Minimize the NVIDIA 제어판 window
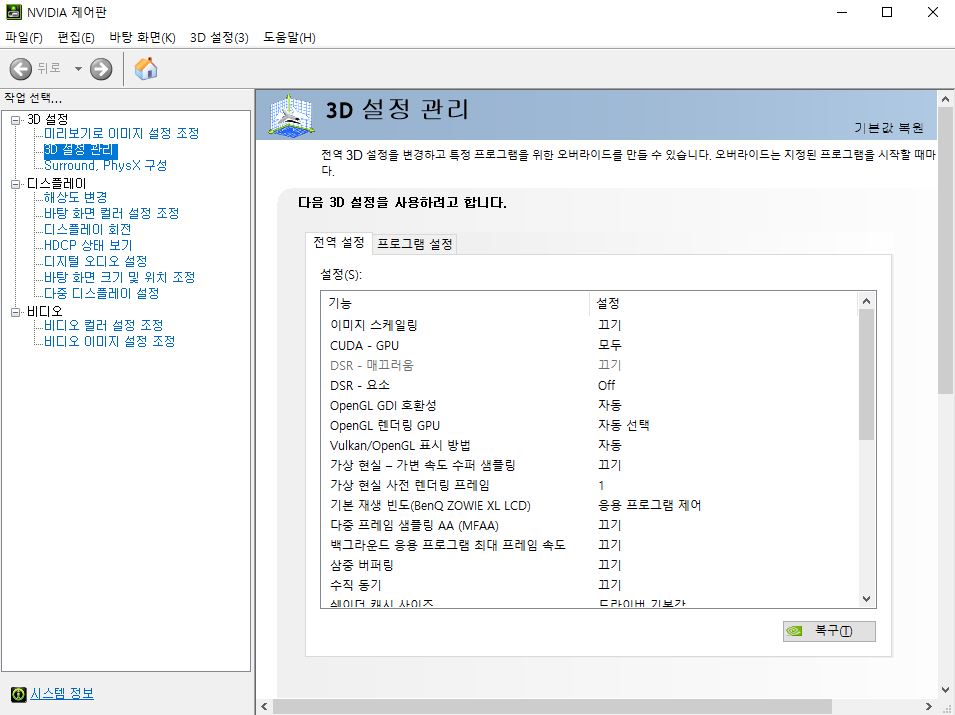This screenshot has width=955, height=715. 843,12
